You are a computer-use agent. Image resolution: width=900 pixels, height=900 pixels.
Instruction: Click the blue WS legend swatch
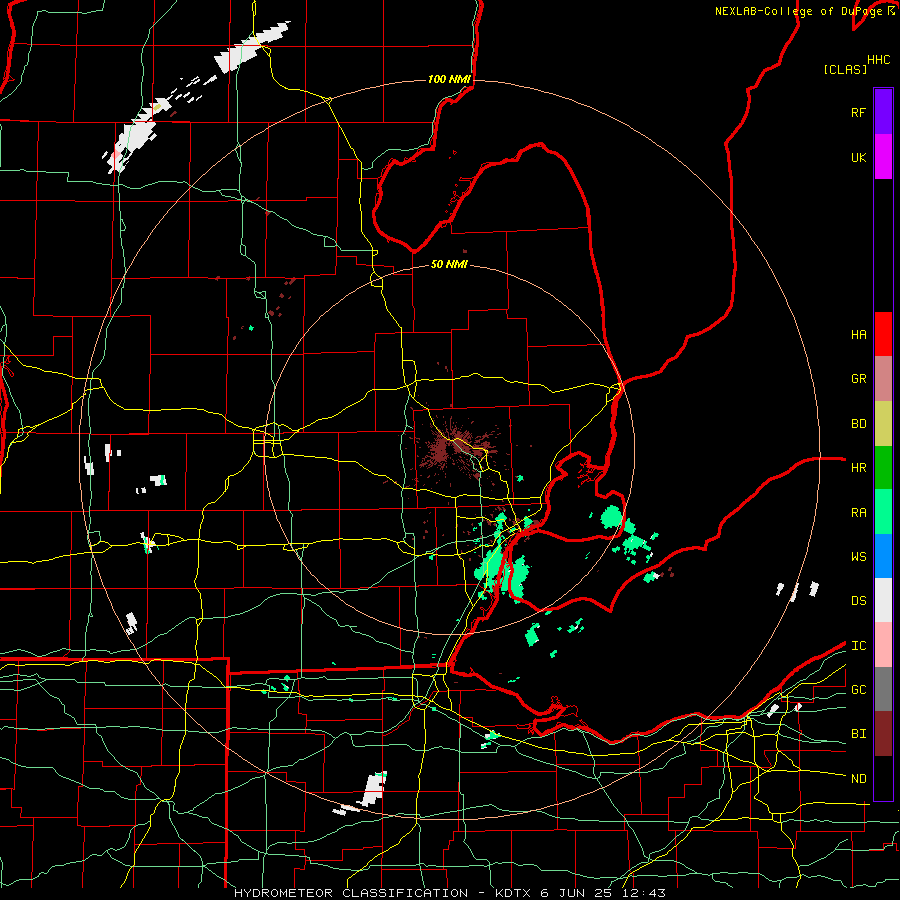(883, 556)
